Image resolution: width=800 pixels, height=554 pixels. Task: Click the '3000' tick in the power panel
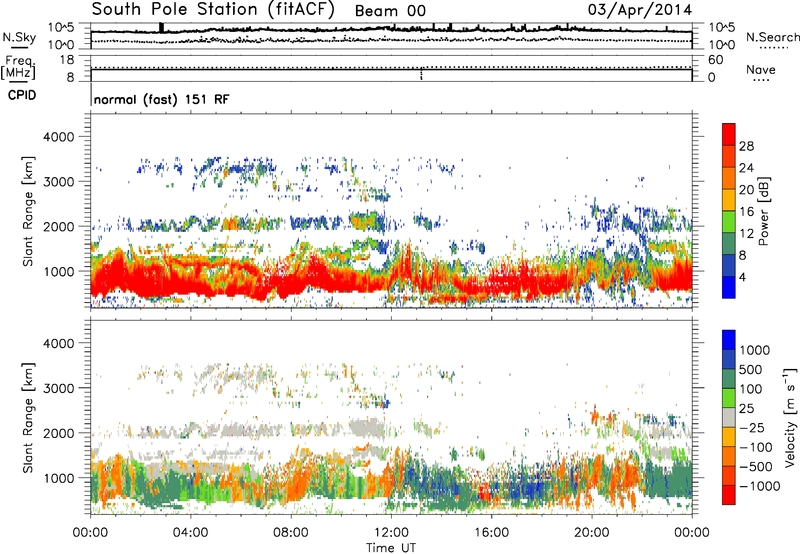pyautogui.click(x=58, y=182)
